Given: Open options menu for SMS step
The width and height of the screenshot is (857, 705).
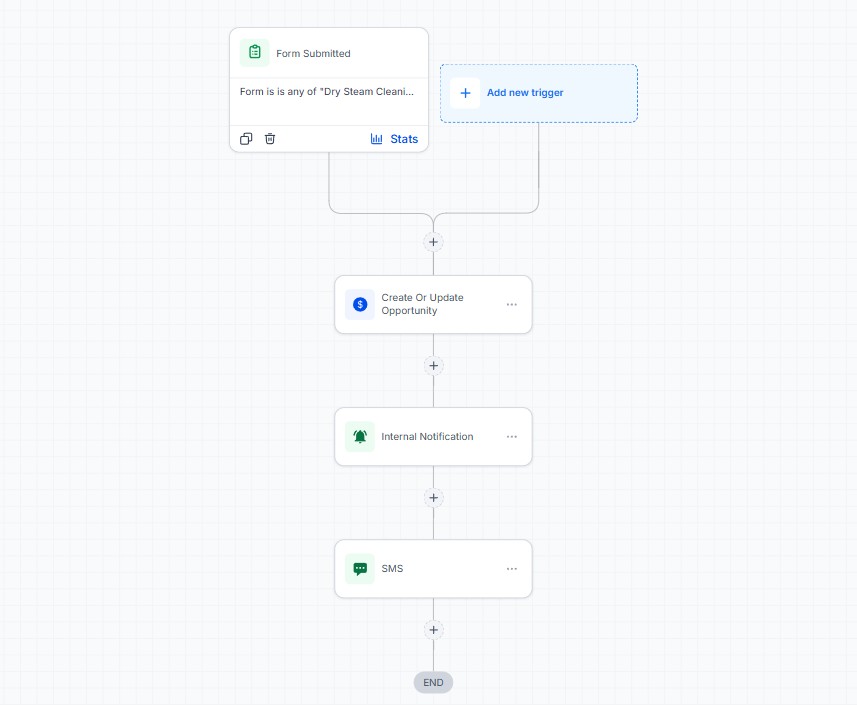Looking at the screenshot, I should click(512, 569).
